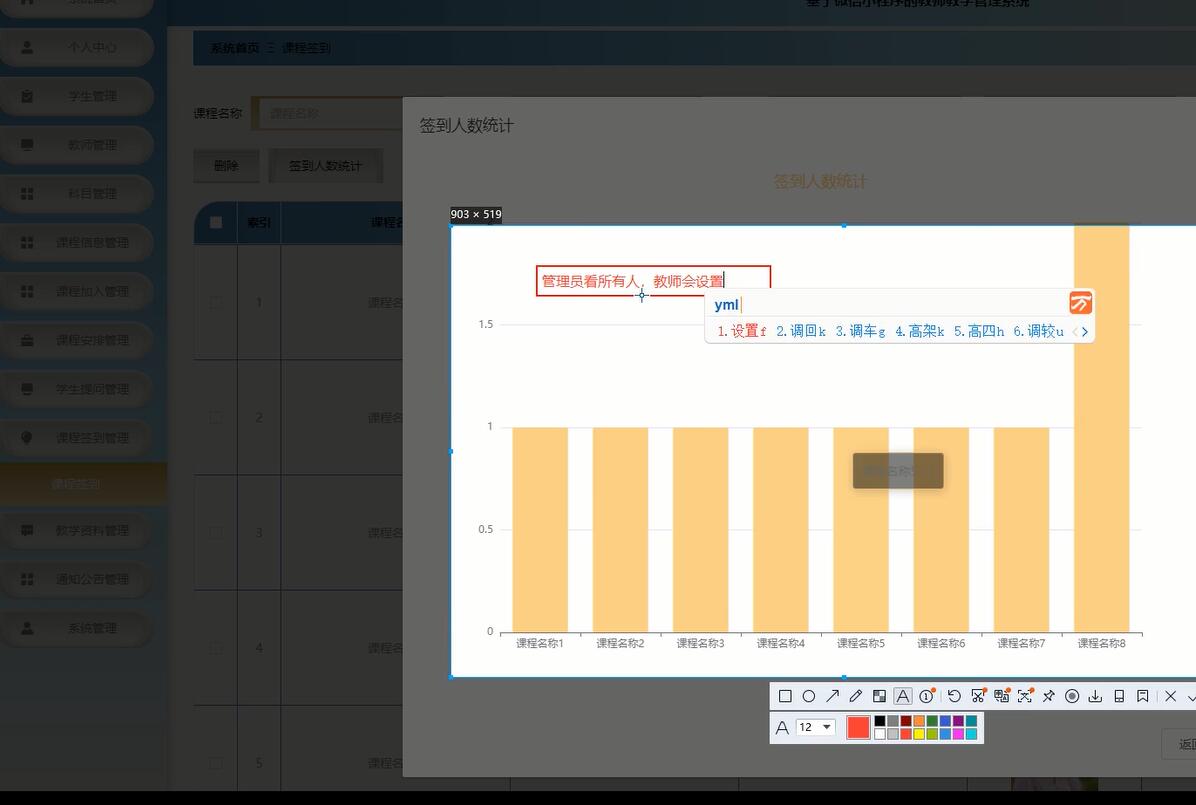
Task: Tick the checkbox for table row 3
Action: tap(216, 533)
